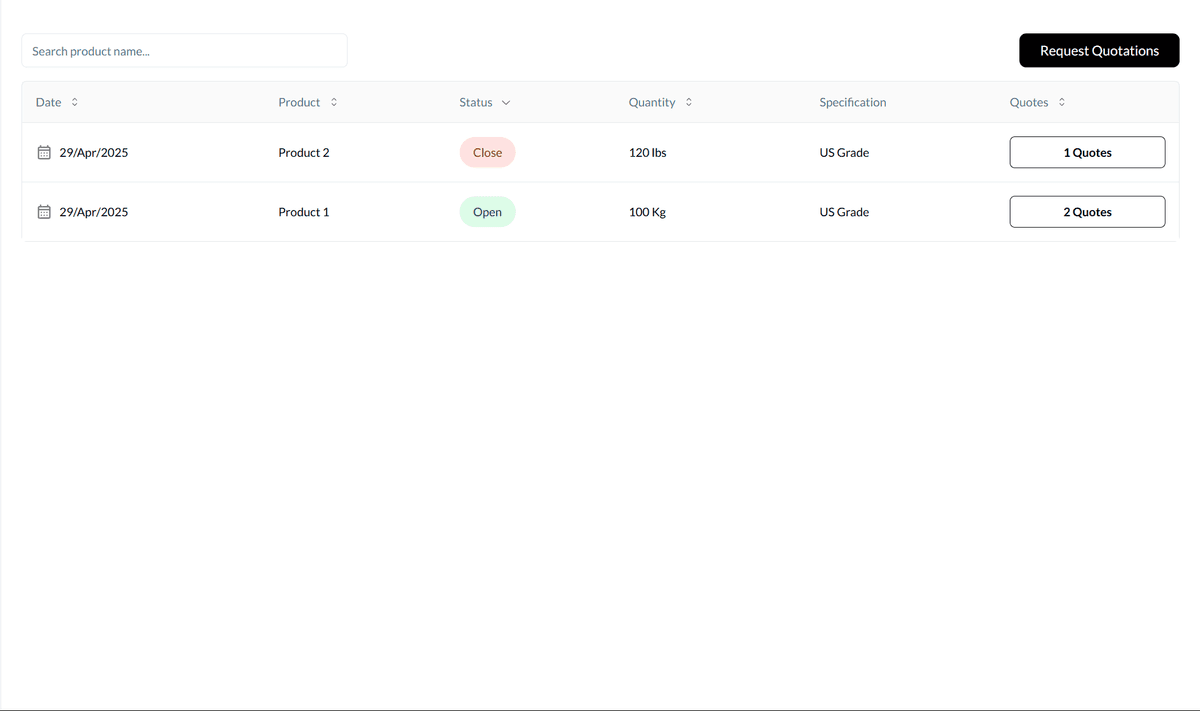This screenshot has width=1200, height=711.
Task: Click the search product name field
Action: (x=184, y=50)
